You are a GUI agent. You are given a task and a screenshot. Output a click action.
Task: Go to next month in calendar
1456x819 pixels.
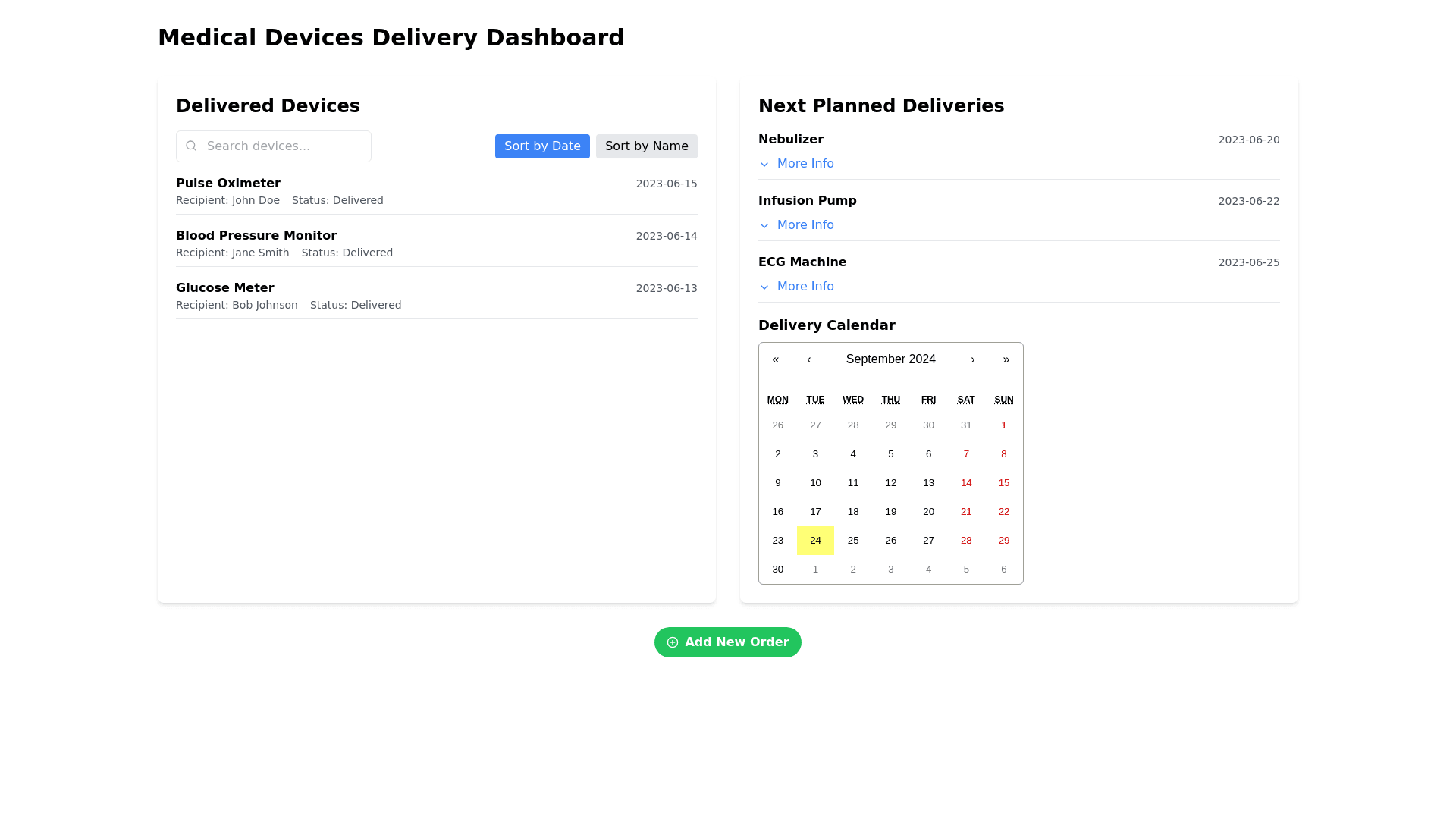972,359
